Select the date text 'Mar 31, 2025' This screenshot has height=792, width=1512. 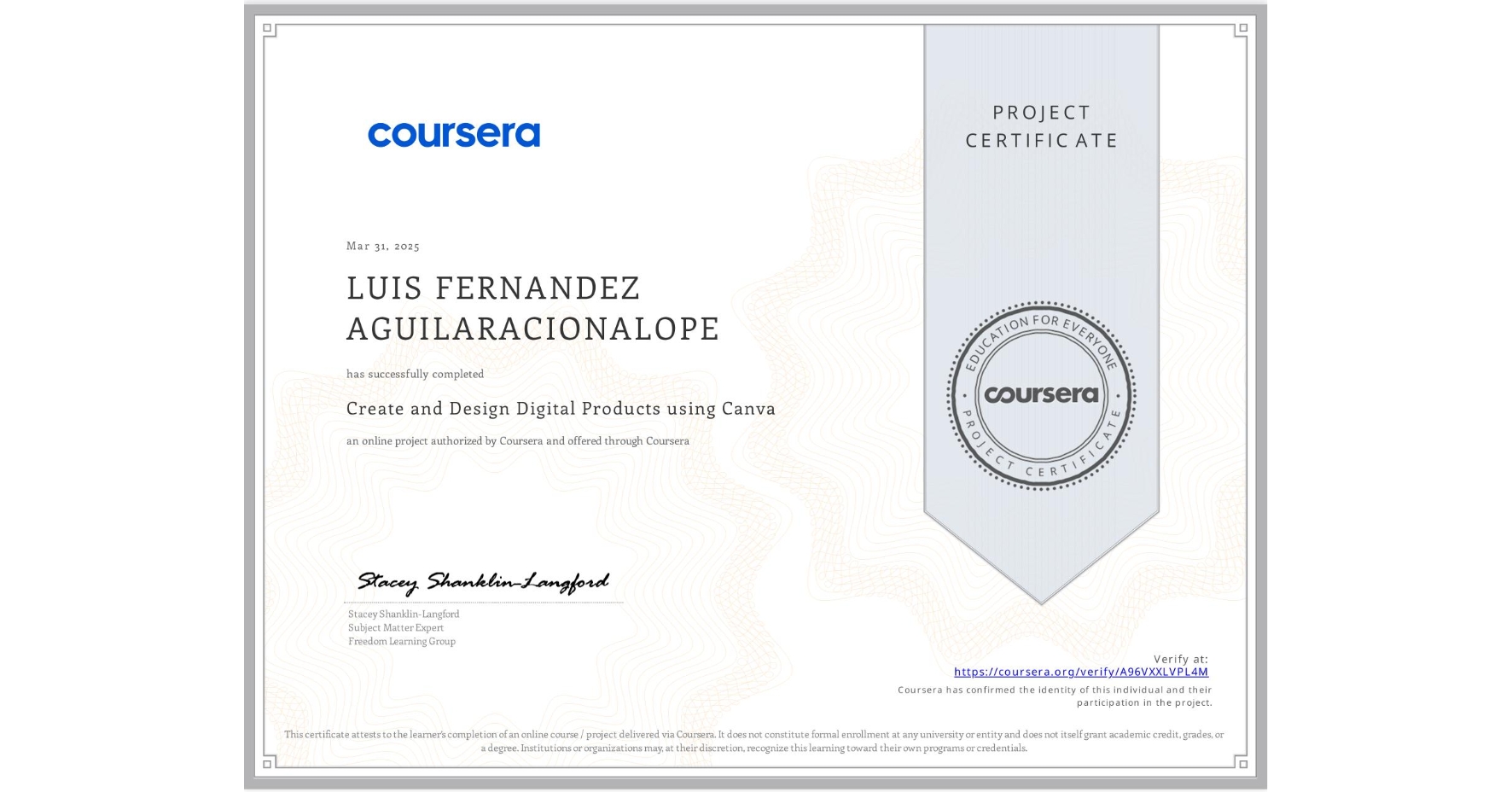coord(383,246)
